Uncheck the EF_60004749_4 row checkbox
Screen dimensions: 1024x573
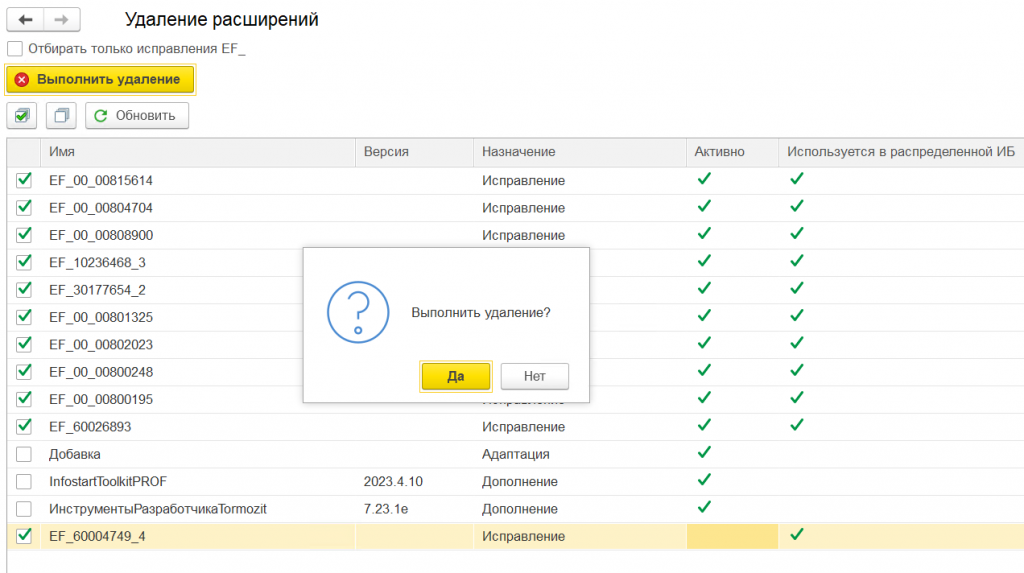pyautogui.click(x=24, y=536)
